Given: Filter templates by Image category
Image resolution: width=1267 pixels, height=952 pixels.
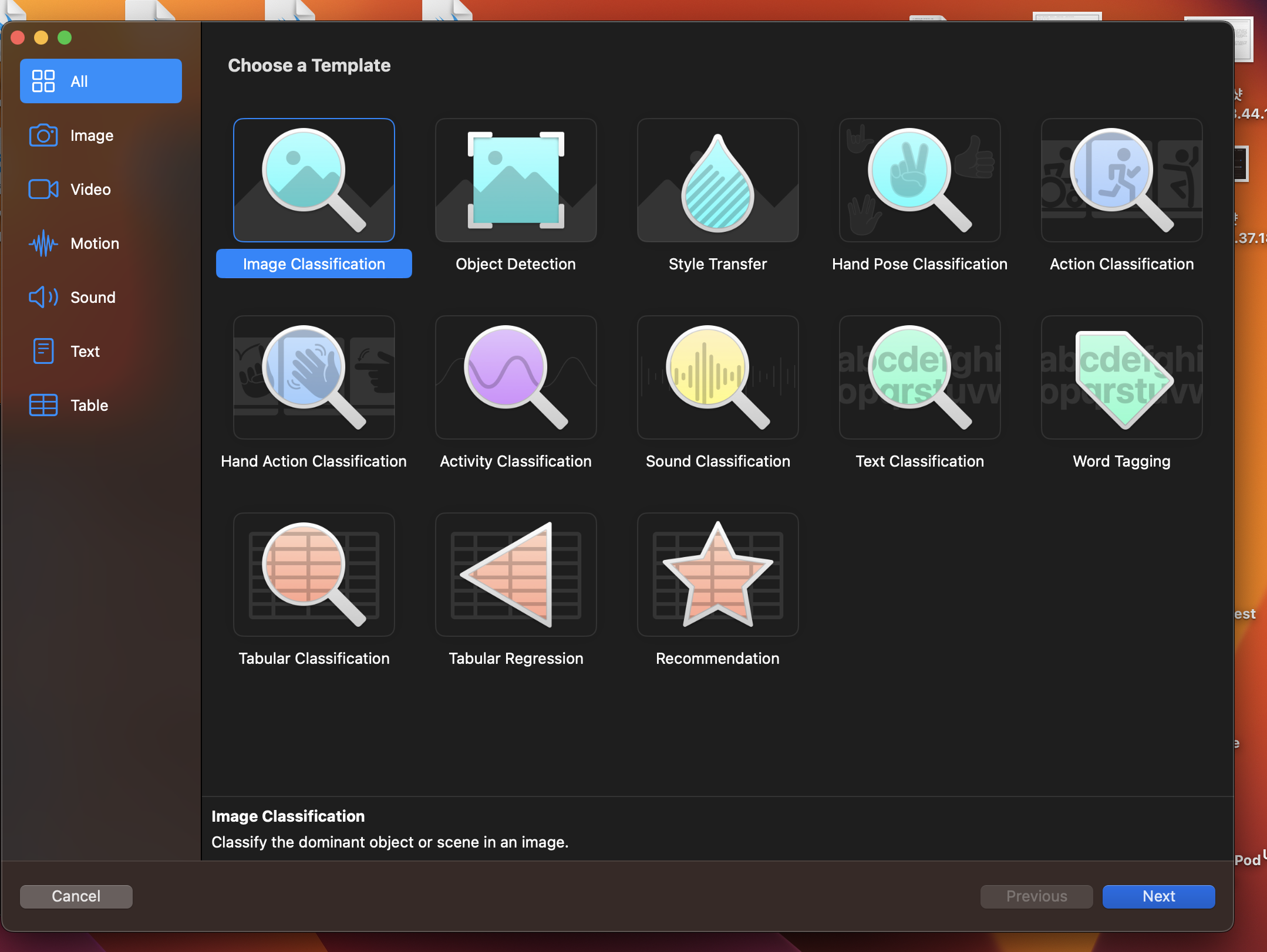Looking at the screenshot, I should point(92,136).
